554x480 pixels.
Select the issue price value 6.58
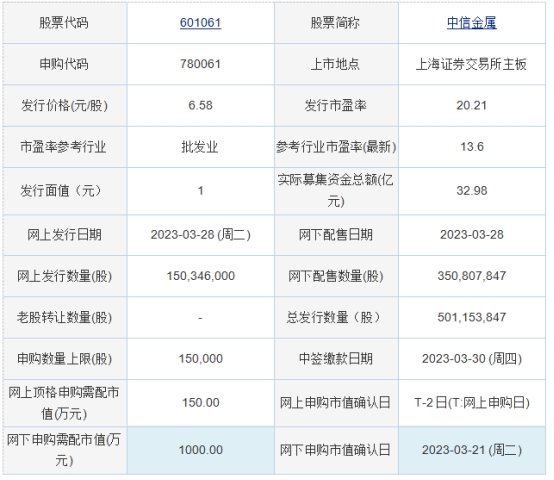200,105
